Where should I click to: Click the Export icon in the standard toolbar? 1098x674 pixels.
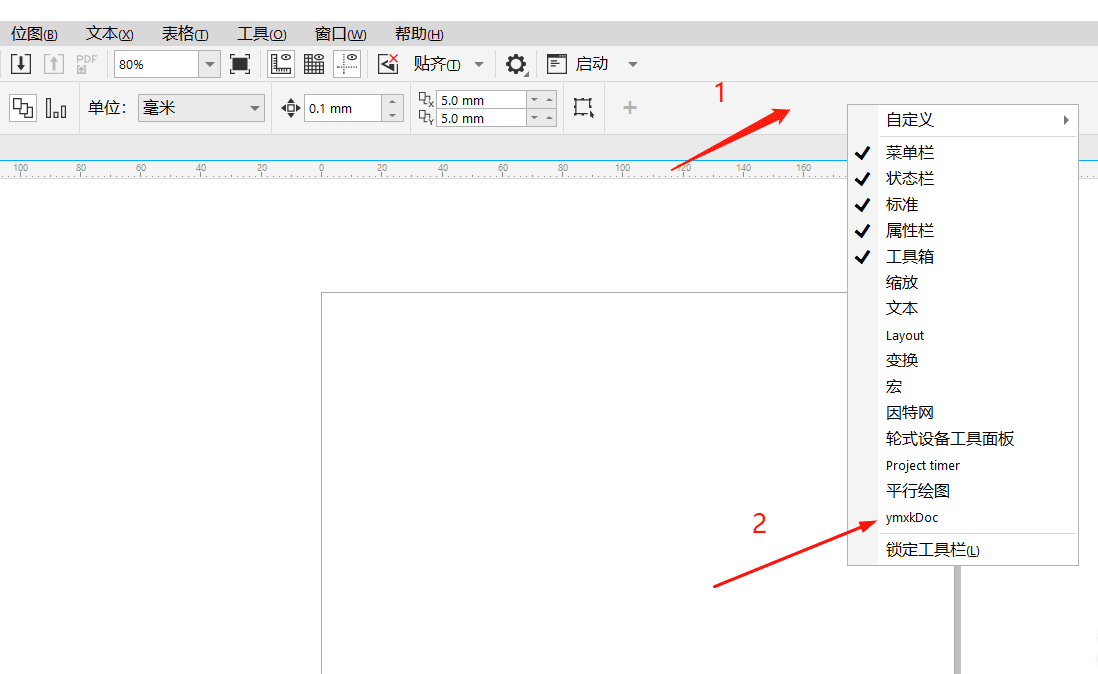point(54,64)
